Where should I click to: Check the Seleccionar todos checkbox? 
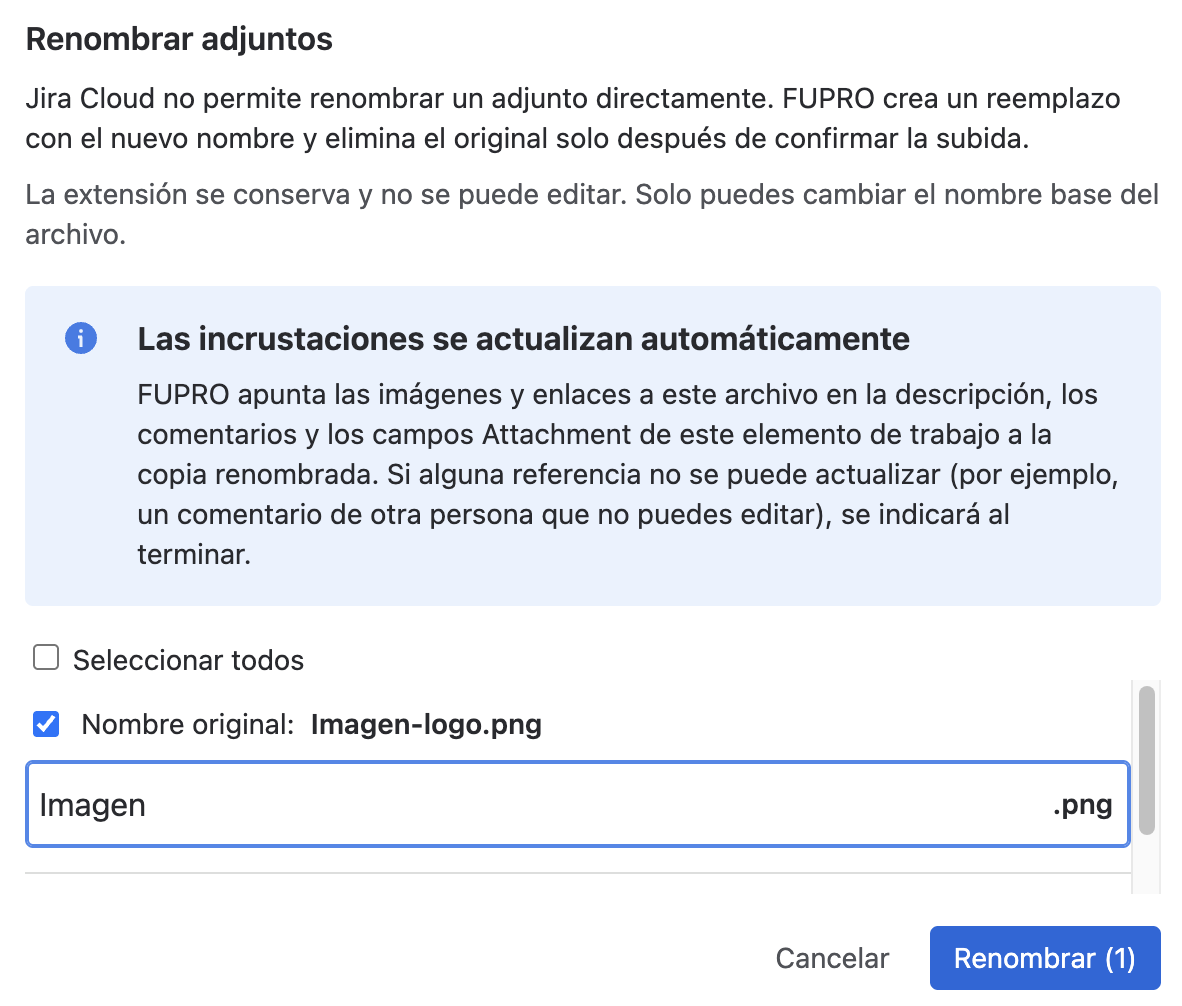pos(46,657)
